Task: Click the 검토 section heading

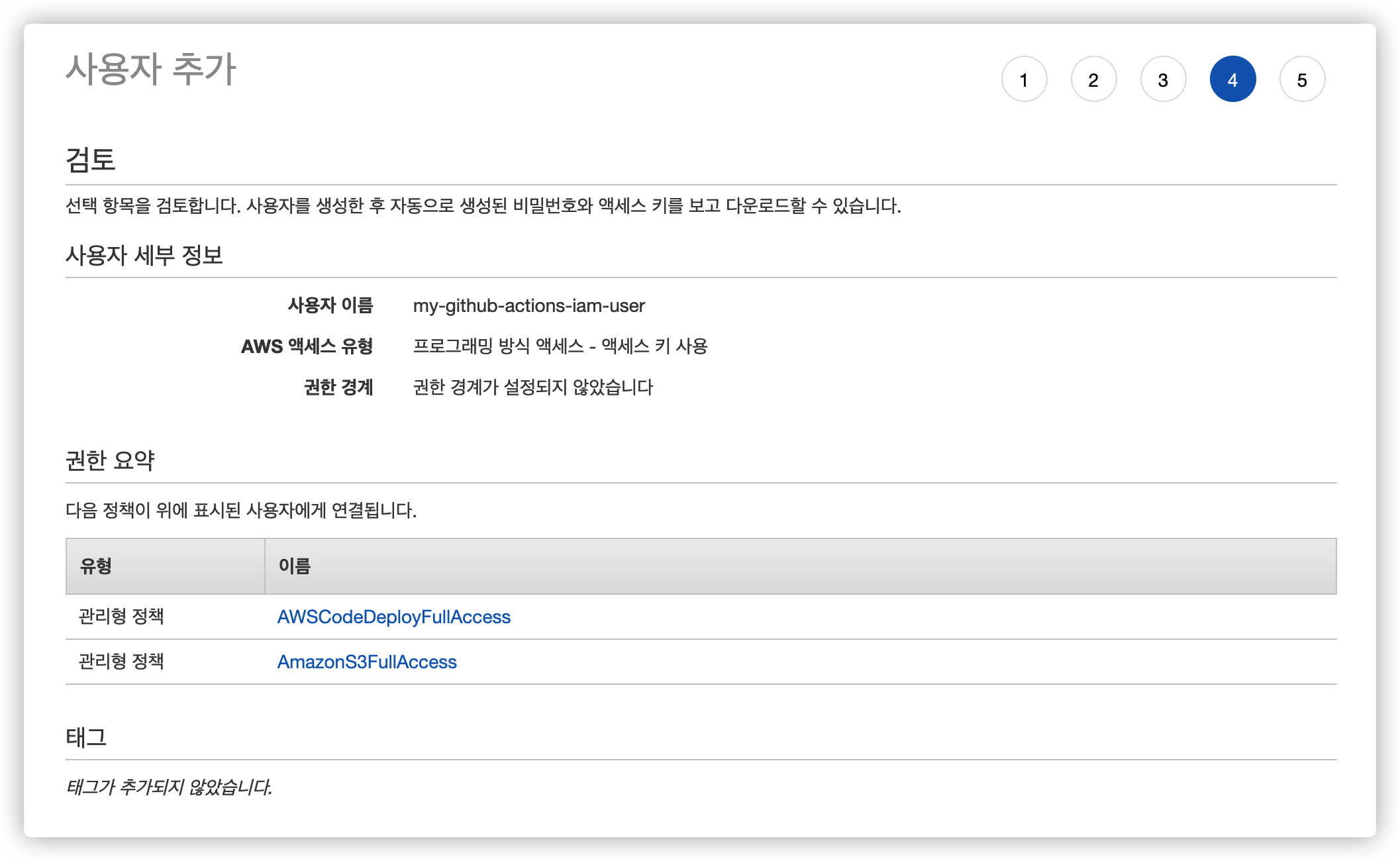Action: coord(91,160)
